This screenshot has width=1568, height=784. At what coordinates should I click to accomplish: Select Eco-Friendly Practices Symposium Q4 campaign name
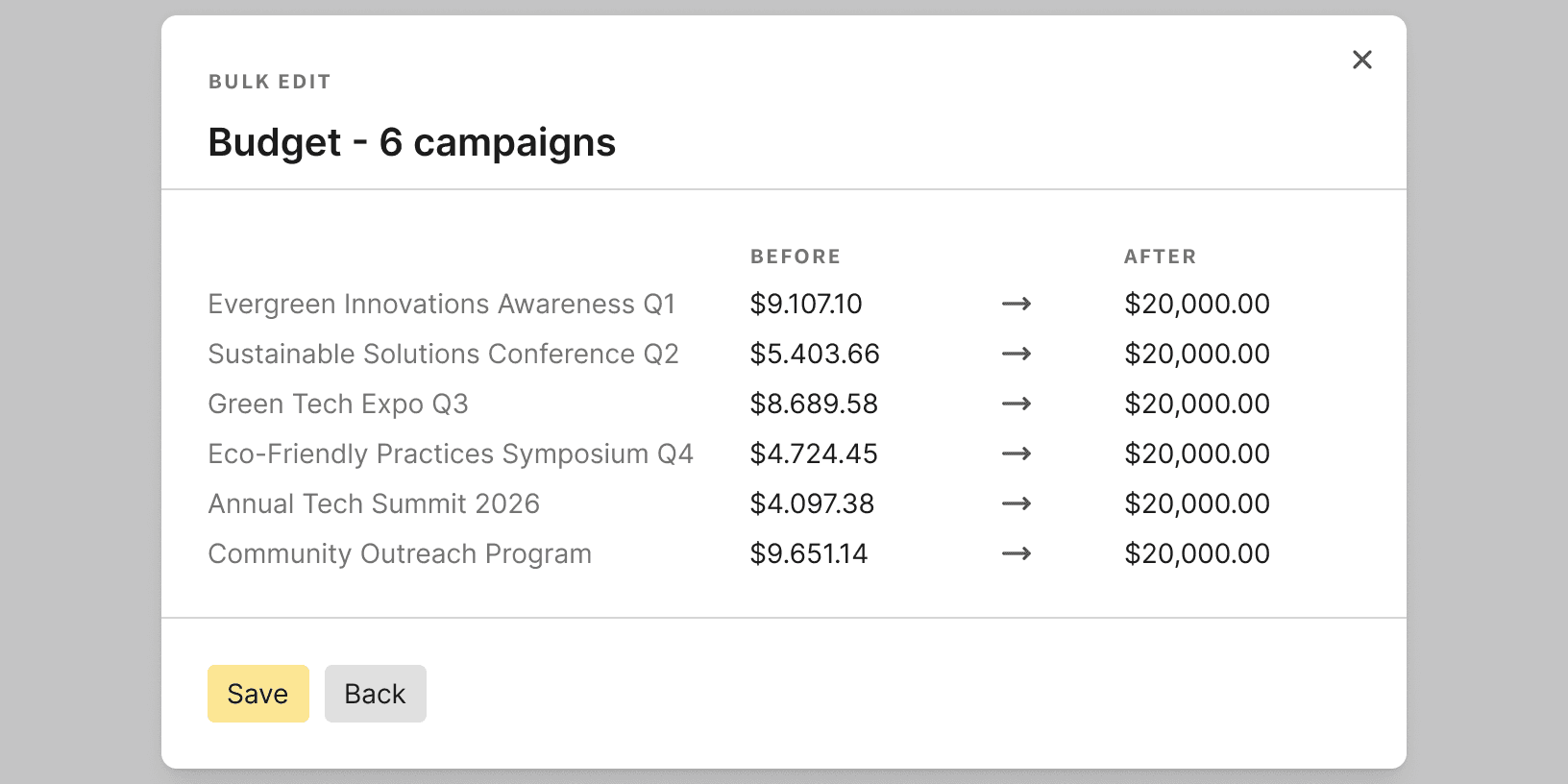[451, 453]
